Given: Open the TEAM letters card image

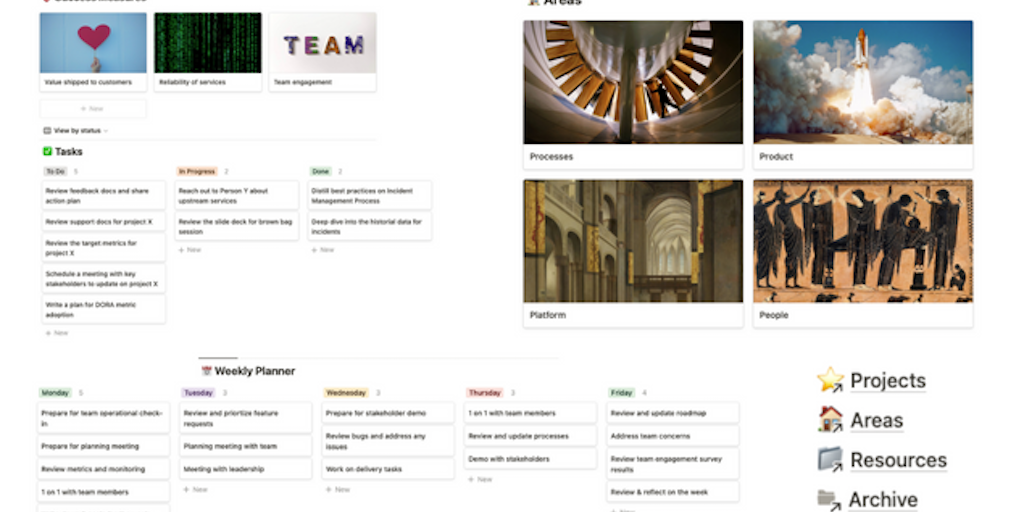Looking at the screenshot, I should [323, 43].
